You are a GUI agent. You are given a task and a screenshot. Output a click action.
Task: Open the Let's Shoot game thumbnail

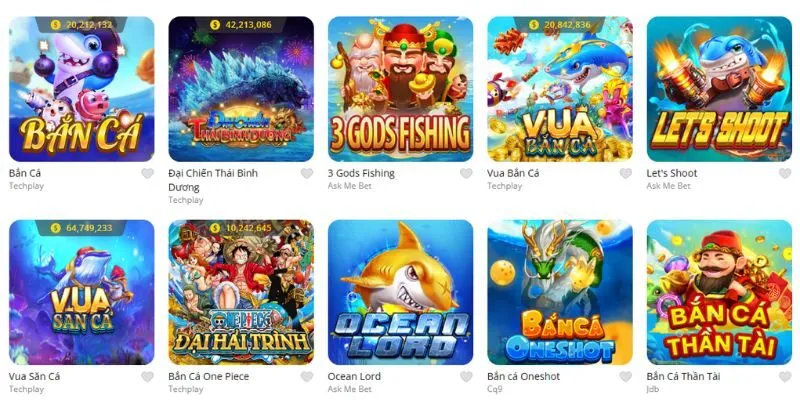coord(719,89)
